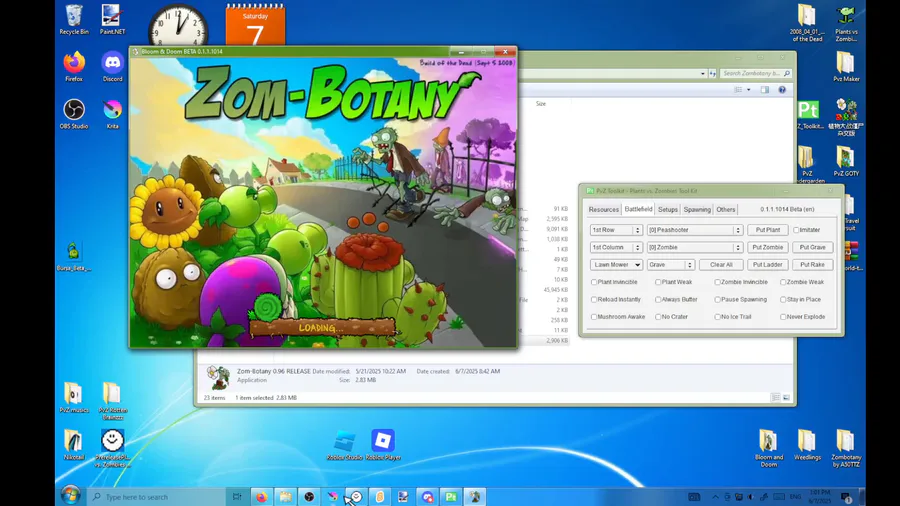Toggle the Explorer preview pane icon
Viewport: 900px width, 506px height.
pyautogui.click(x=765, y=89)
